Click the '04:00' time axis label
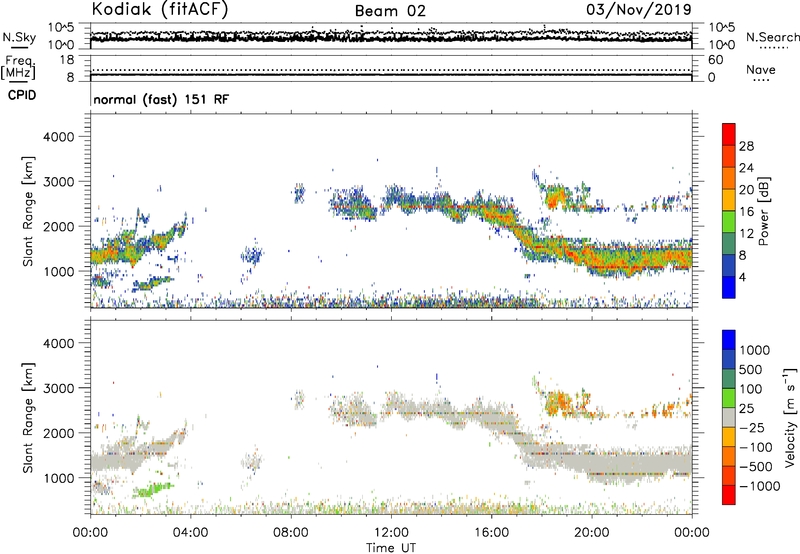This screenshot has height=554, width=800. pyautogui.click(x=190, y=533)
